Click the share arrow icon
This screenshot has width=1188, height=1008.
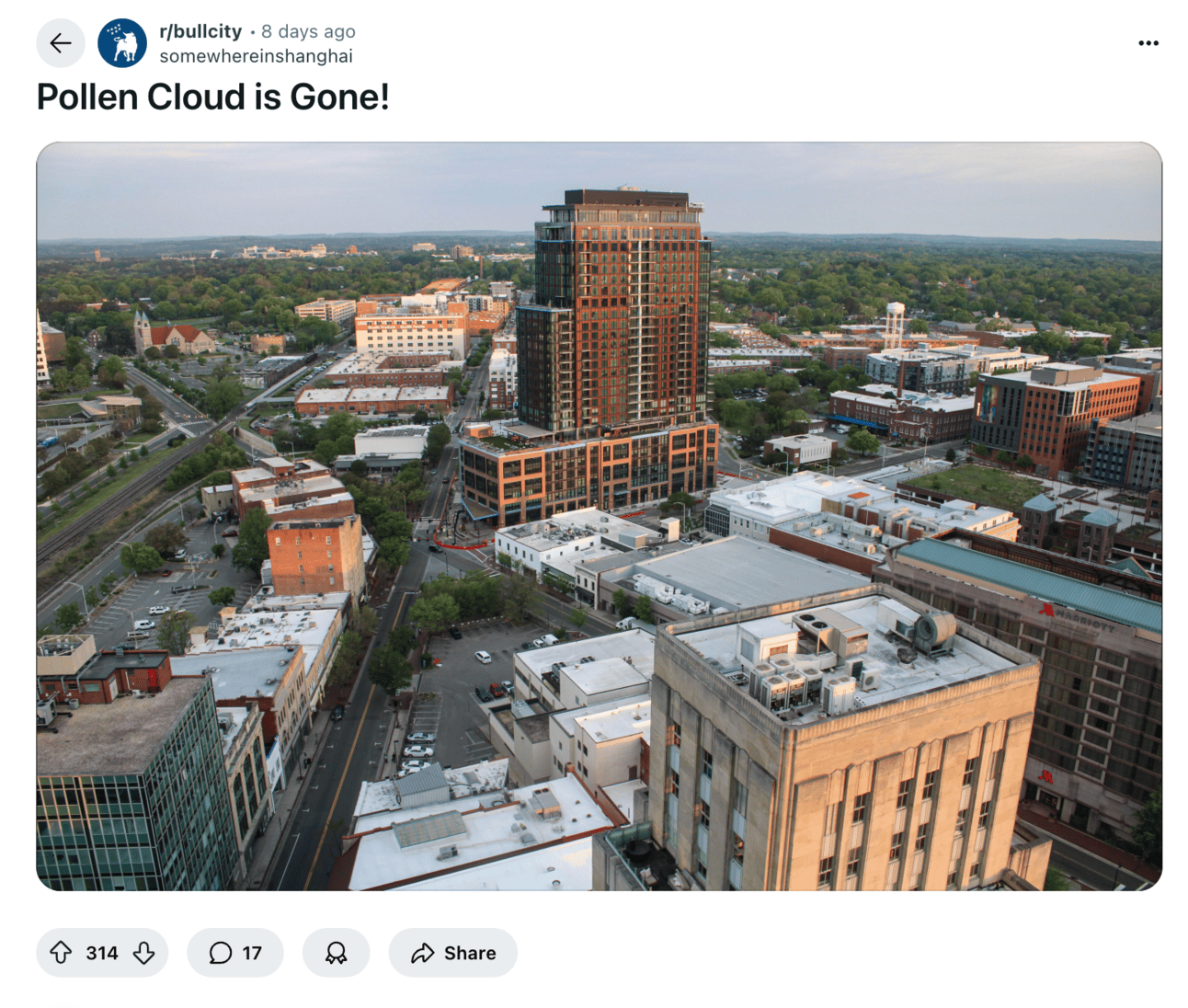click(x=422, y=953)
